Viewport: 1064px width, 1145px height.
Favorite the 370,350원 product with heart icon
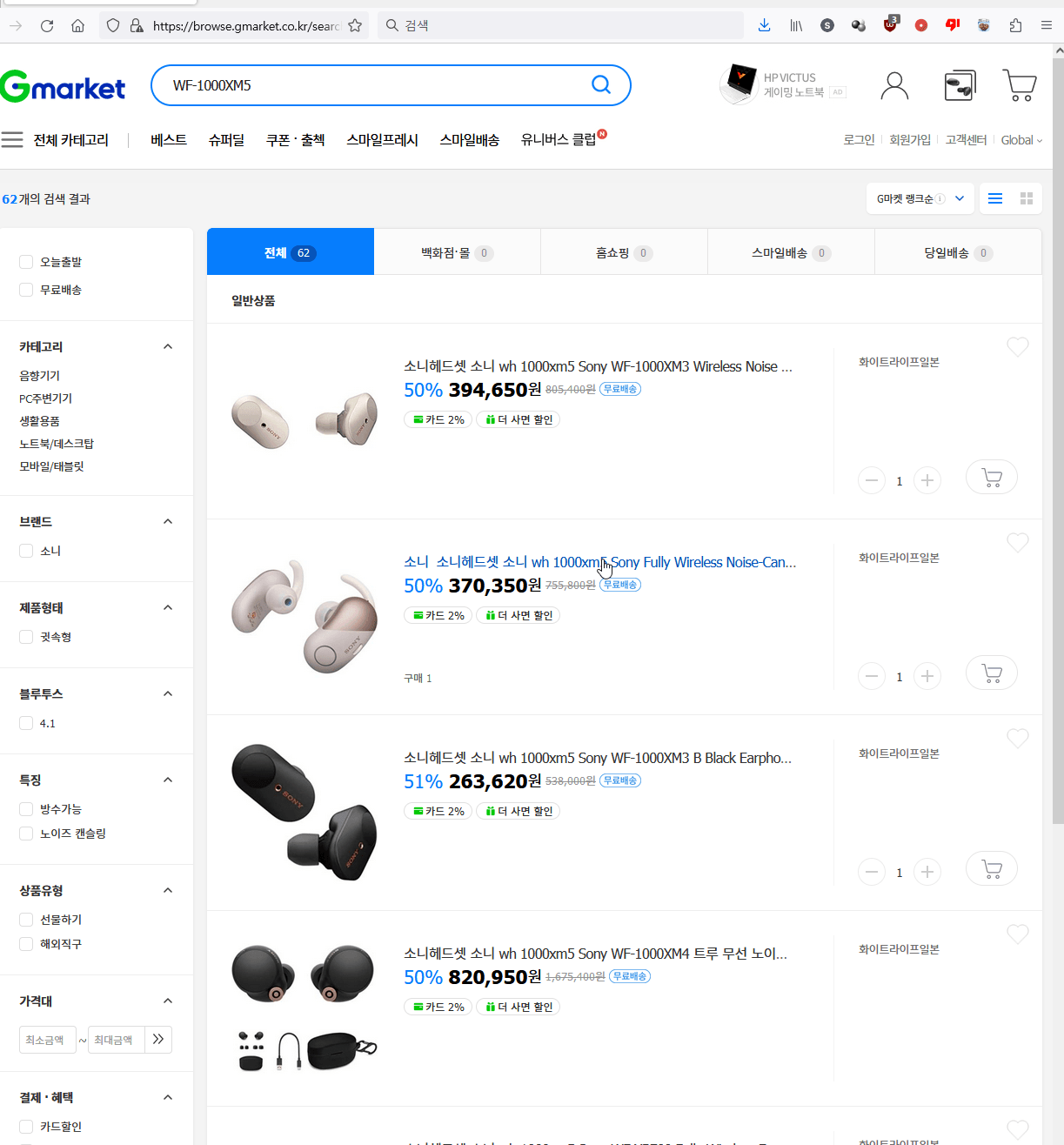1018,542
